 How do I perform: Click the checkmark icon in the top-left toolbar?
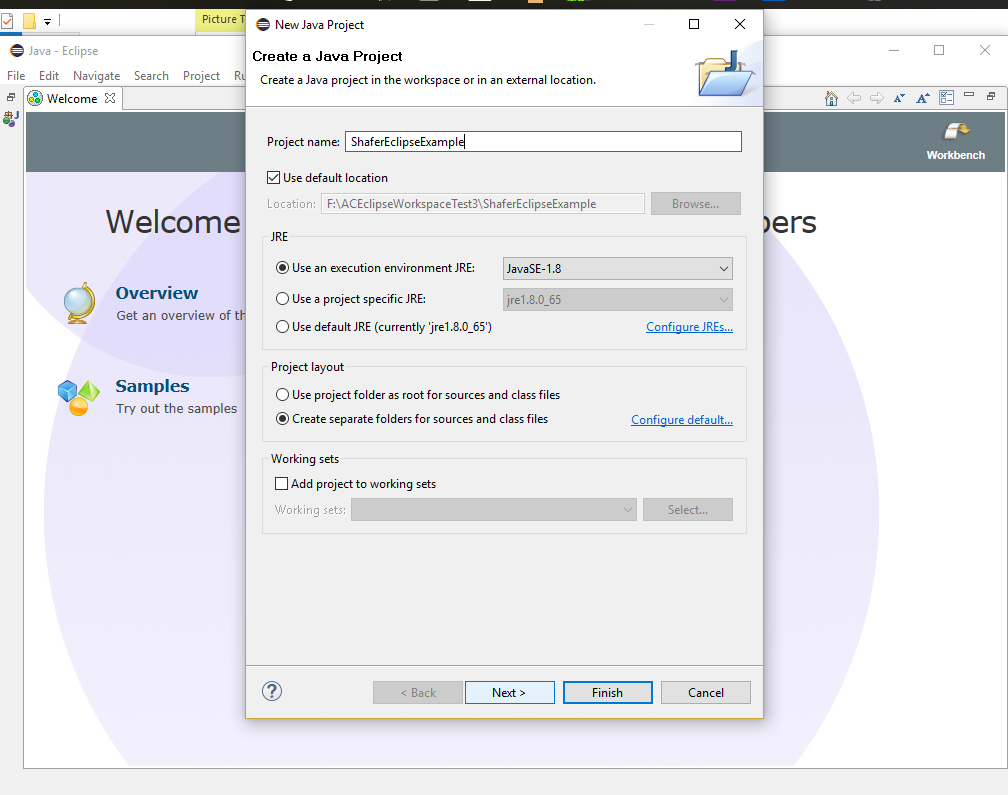pyautogui.click(x=7, y=21)
